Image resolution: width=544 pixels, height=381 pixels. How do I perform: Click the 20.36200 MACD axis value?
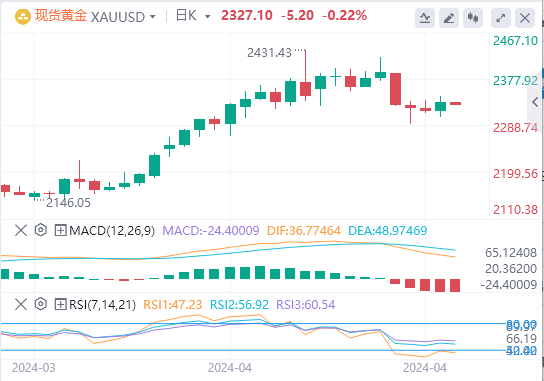pos(511,269)
